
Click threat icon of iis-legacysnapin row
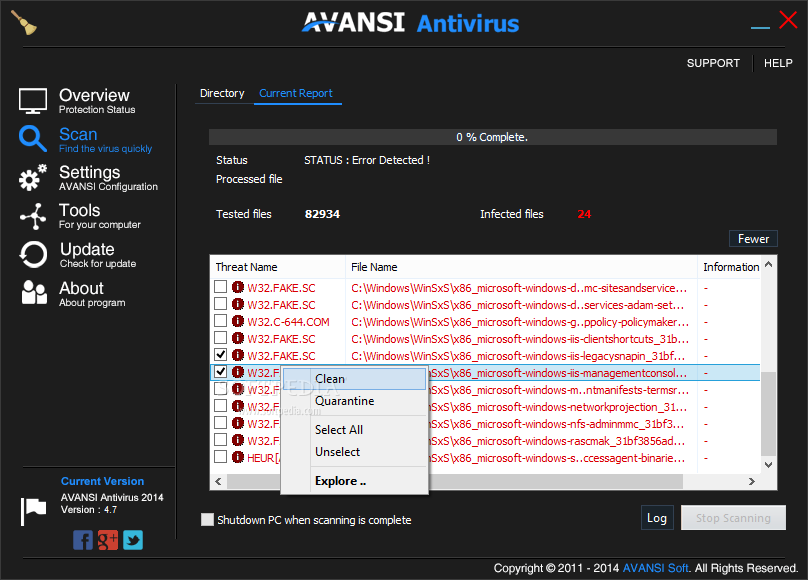coord(238,355)
